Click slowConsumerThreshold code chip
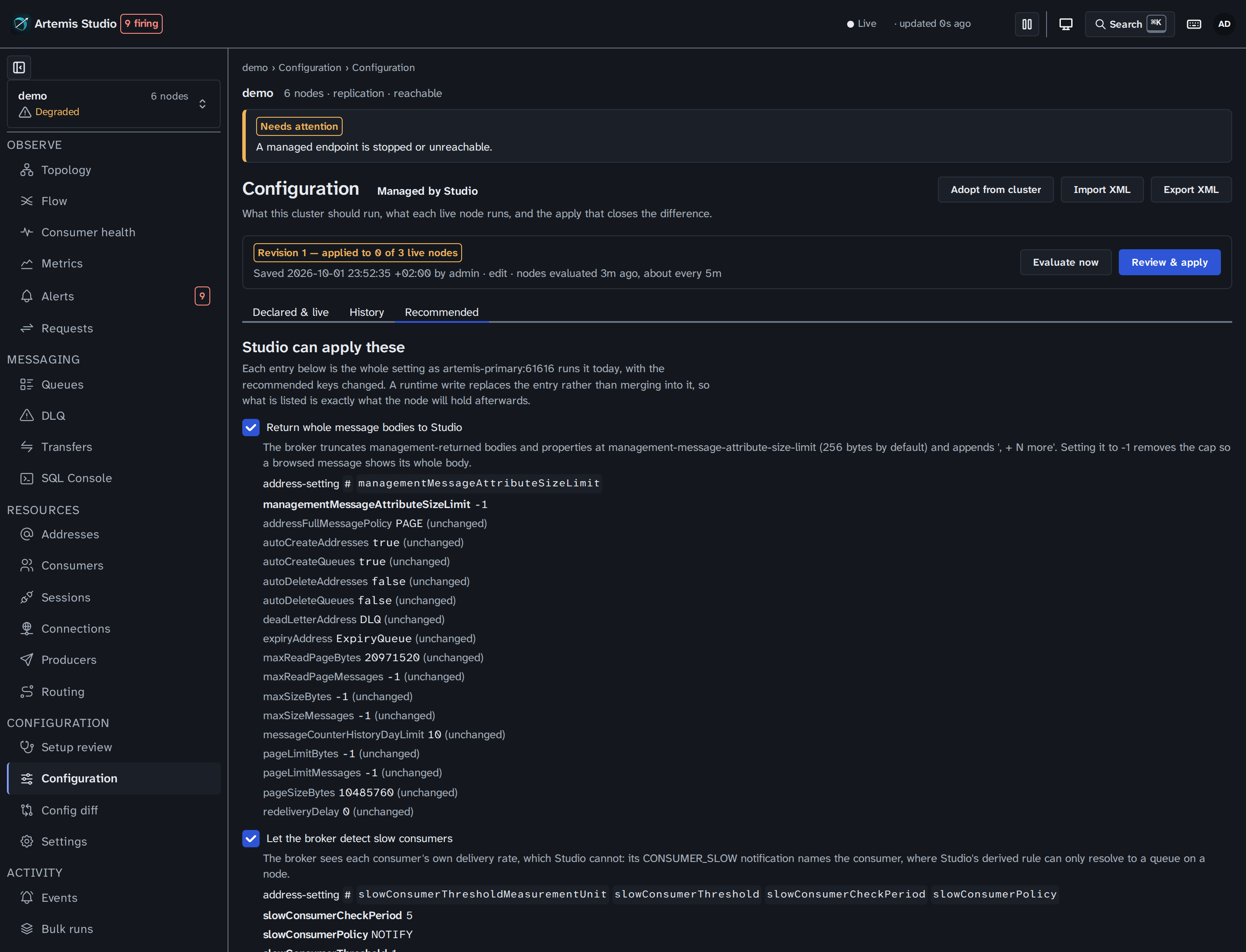The image size is (1246, 952). tap(687, 894)
